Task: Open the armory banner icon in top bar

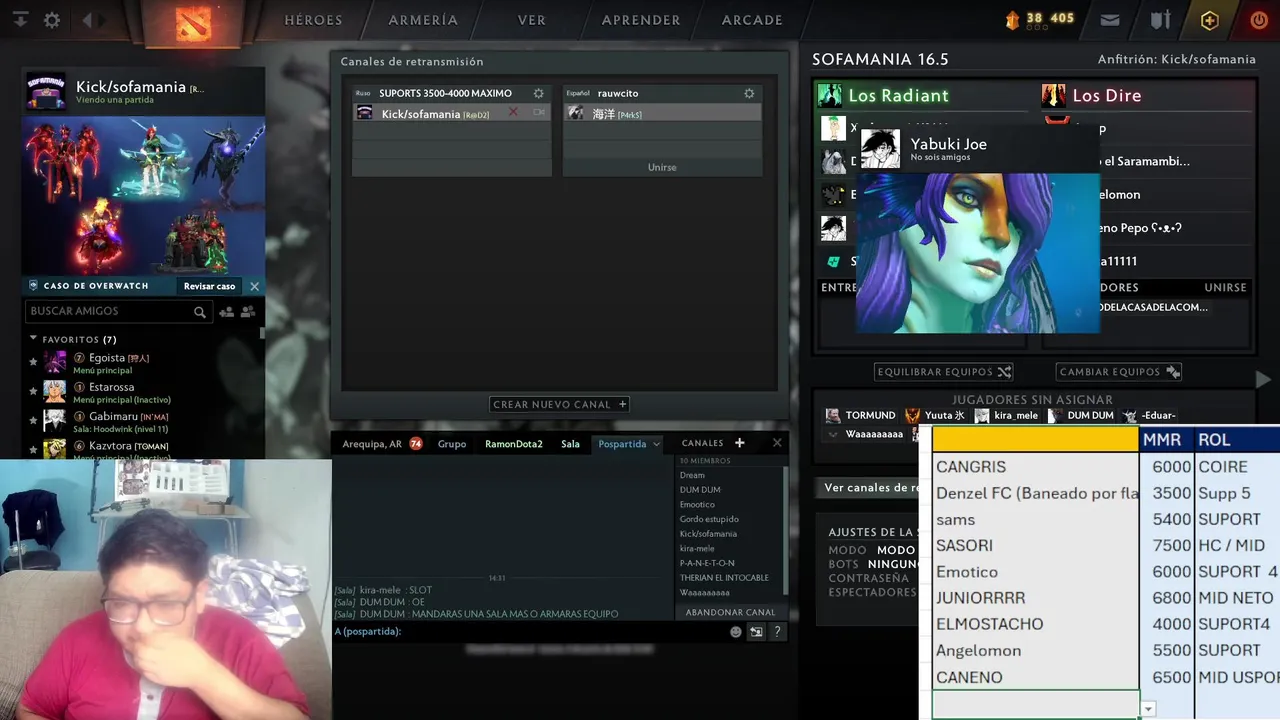Action: pyautogui.click(x=1160, y=20)
